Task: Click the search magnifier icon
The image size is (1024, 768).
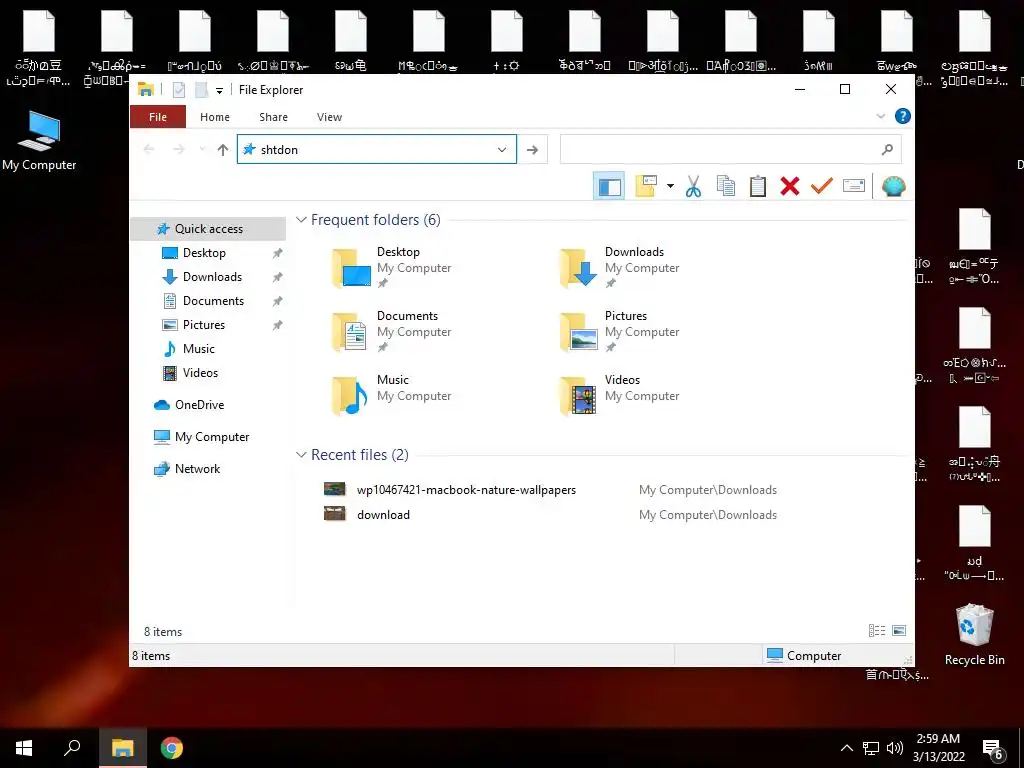Action: pyautogui.click(x=887, y=150)
